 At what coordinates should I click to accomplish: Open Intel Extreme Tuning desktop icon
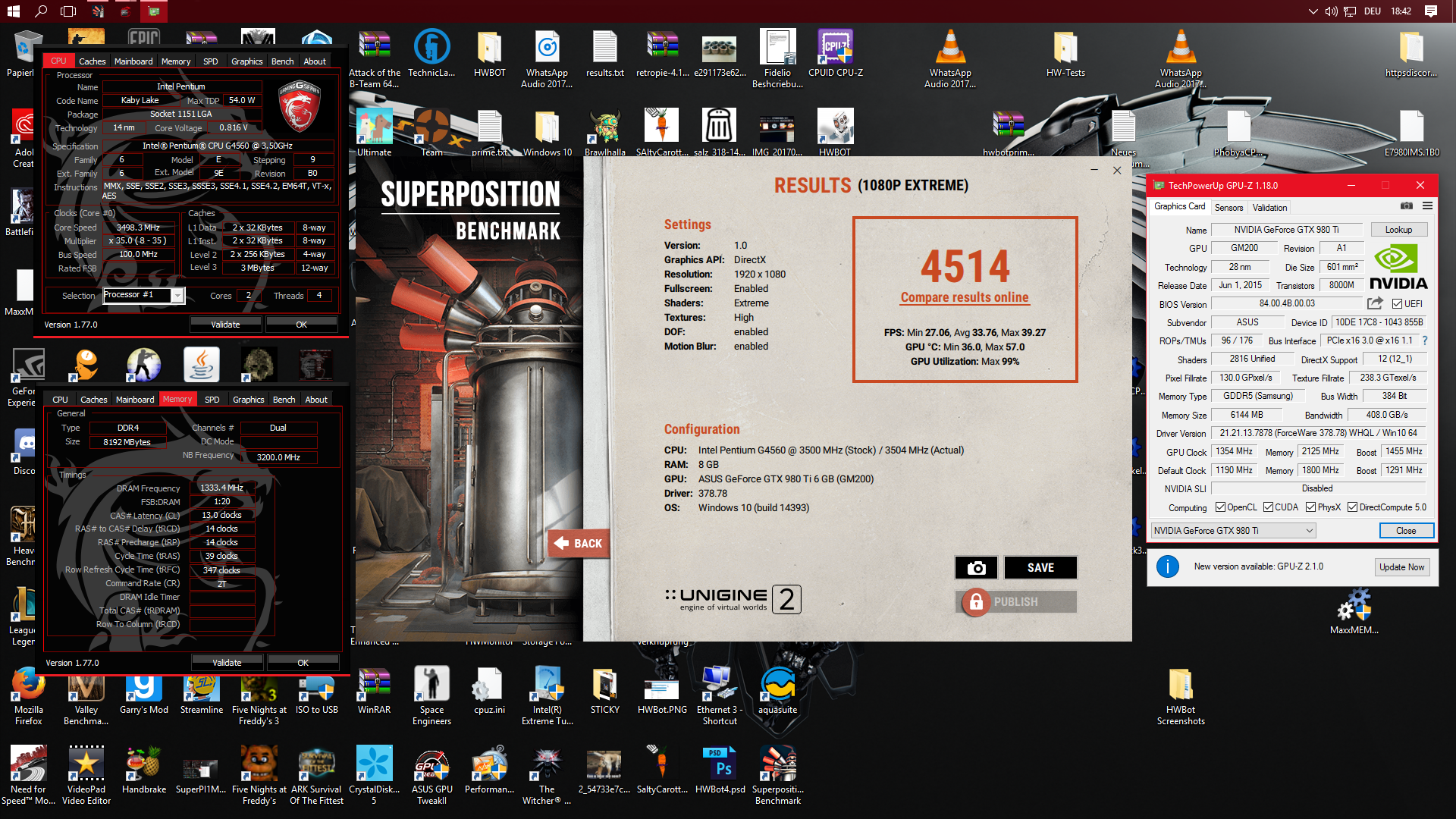pos(547,697)
